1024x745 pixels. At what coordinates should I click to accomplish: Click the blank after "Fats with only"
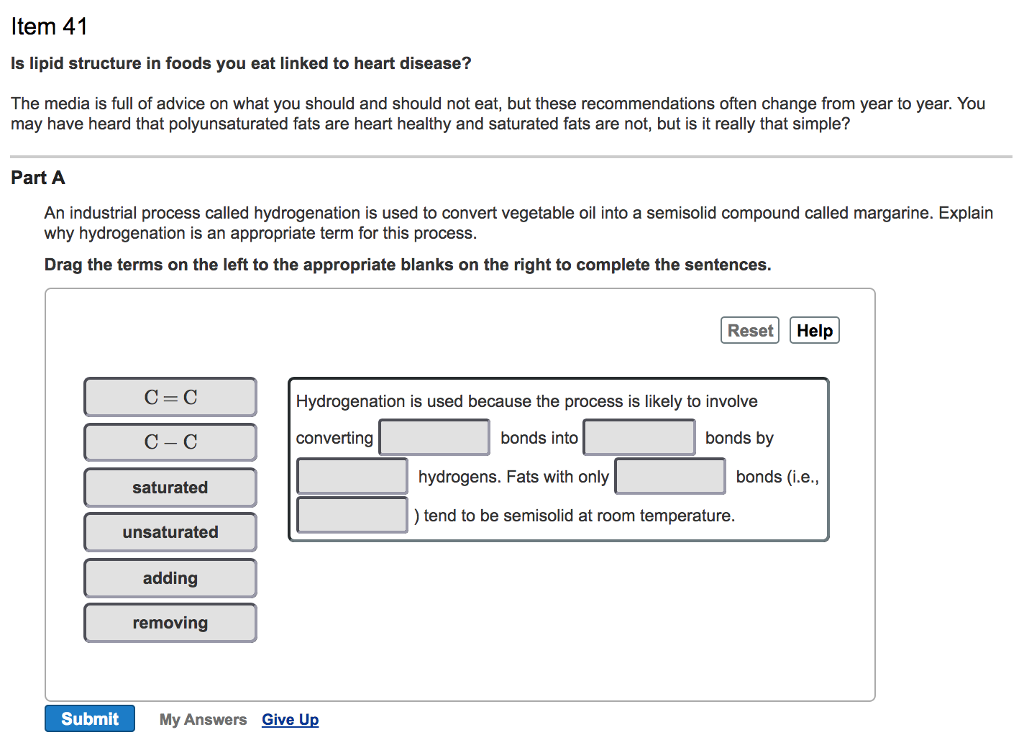pos(670,476)
